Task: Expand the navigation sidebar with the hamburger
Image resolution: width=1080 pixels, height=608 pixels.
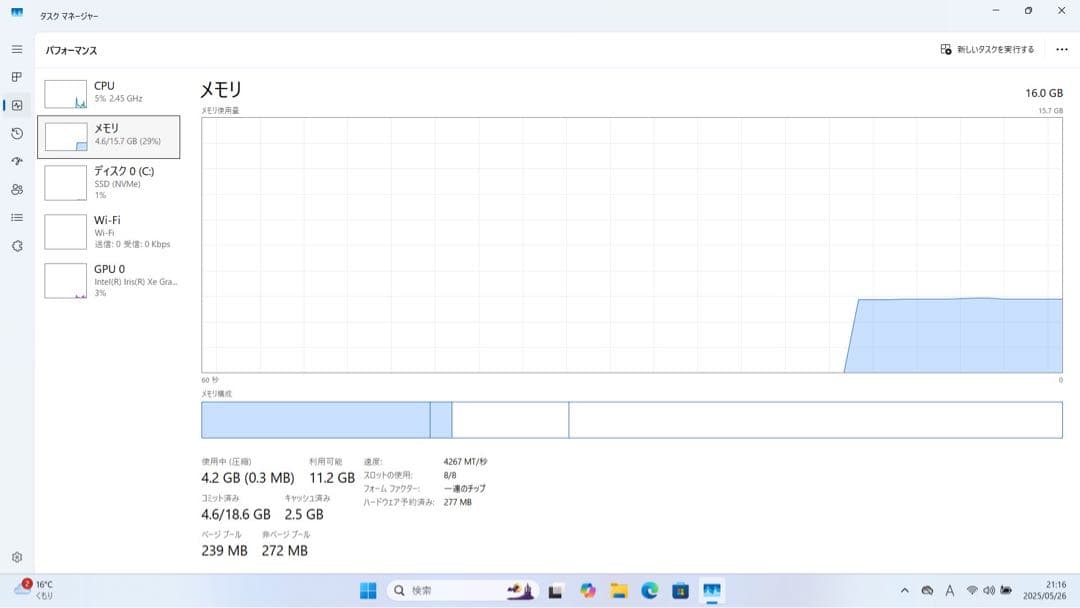Action: tap(15, 48)
